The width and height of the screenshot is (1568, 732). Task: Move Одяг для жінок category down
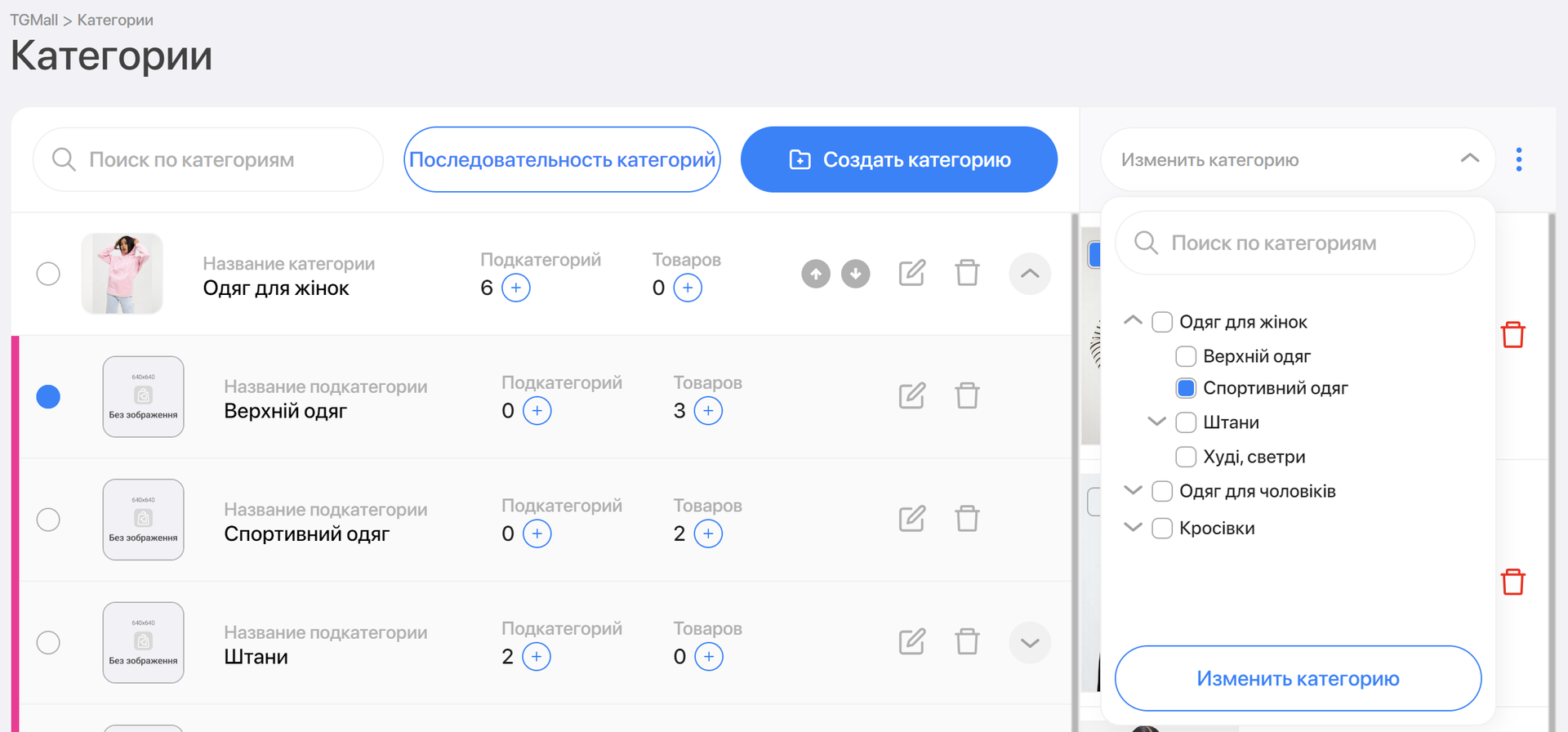pos(855,274)
